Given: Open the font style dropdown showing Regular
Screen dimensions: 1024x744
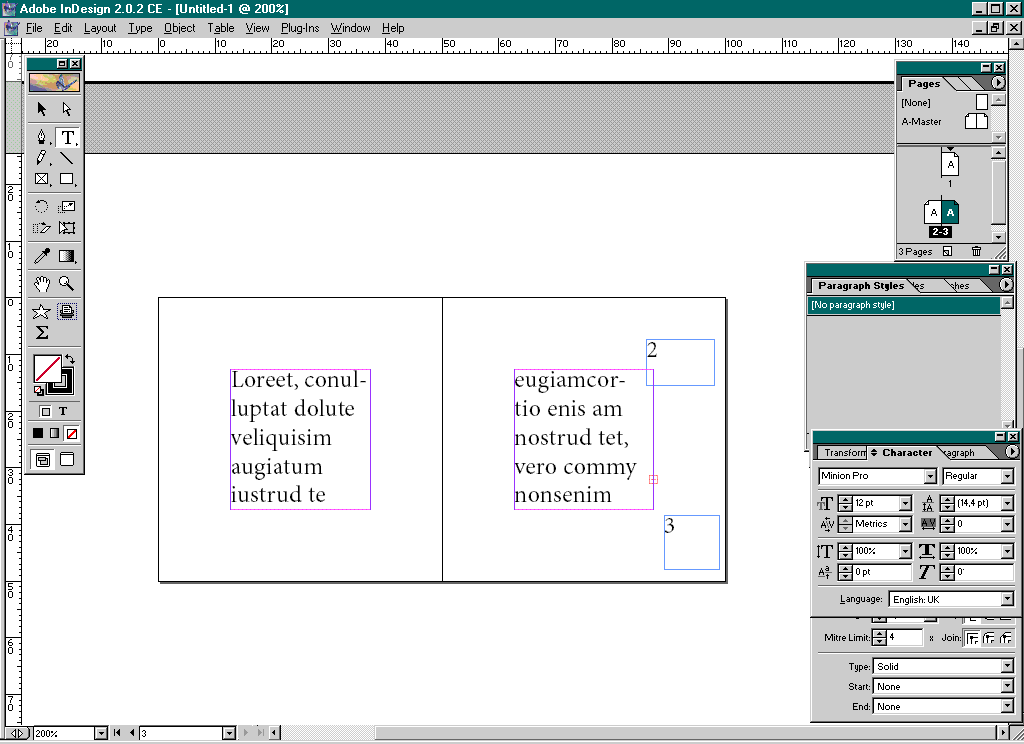Looking at the screenshot, I should [1007, 476].
